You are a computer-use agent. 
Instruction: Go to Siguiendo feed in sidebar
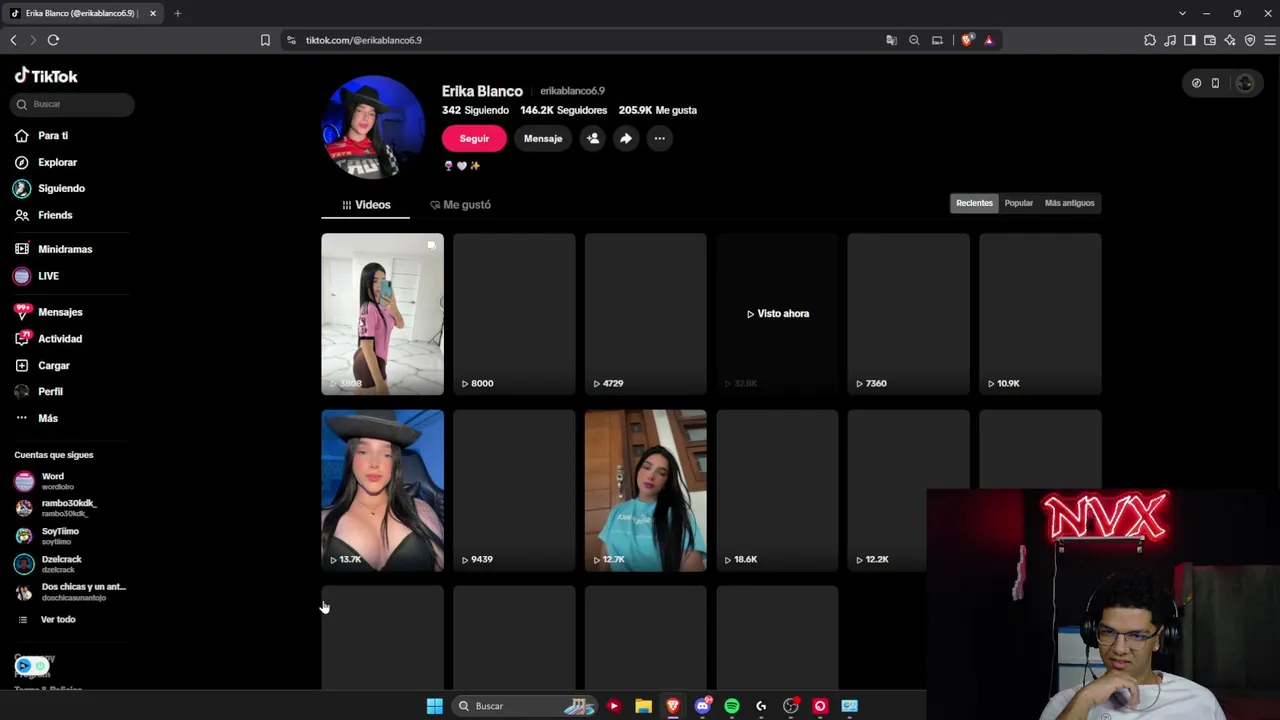point(61,188)
